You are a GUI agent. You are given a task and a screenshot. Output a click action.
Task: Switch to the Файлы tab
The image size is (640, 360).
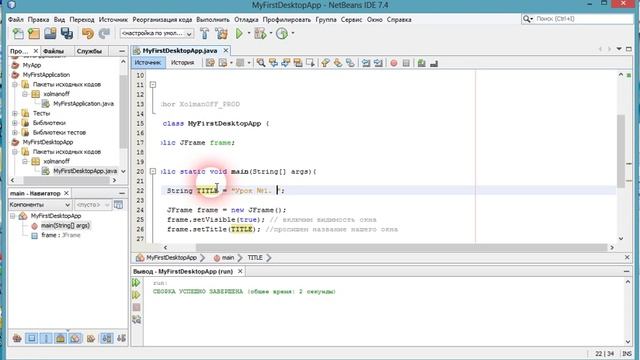[x=53, y=51]
